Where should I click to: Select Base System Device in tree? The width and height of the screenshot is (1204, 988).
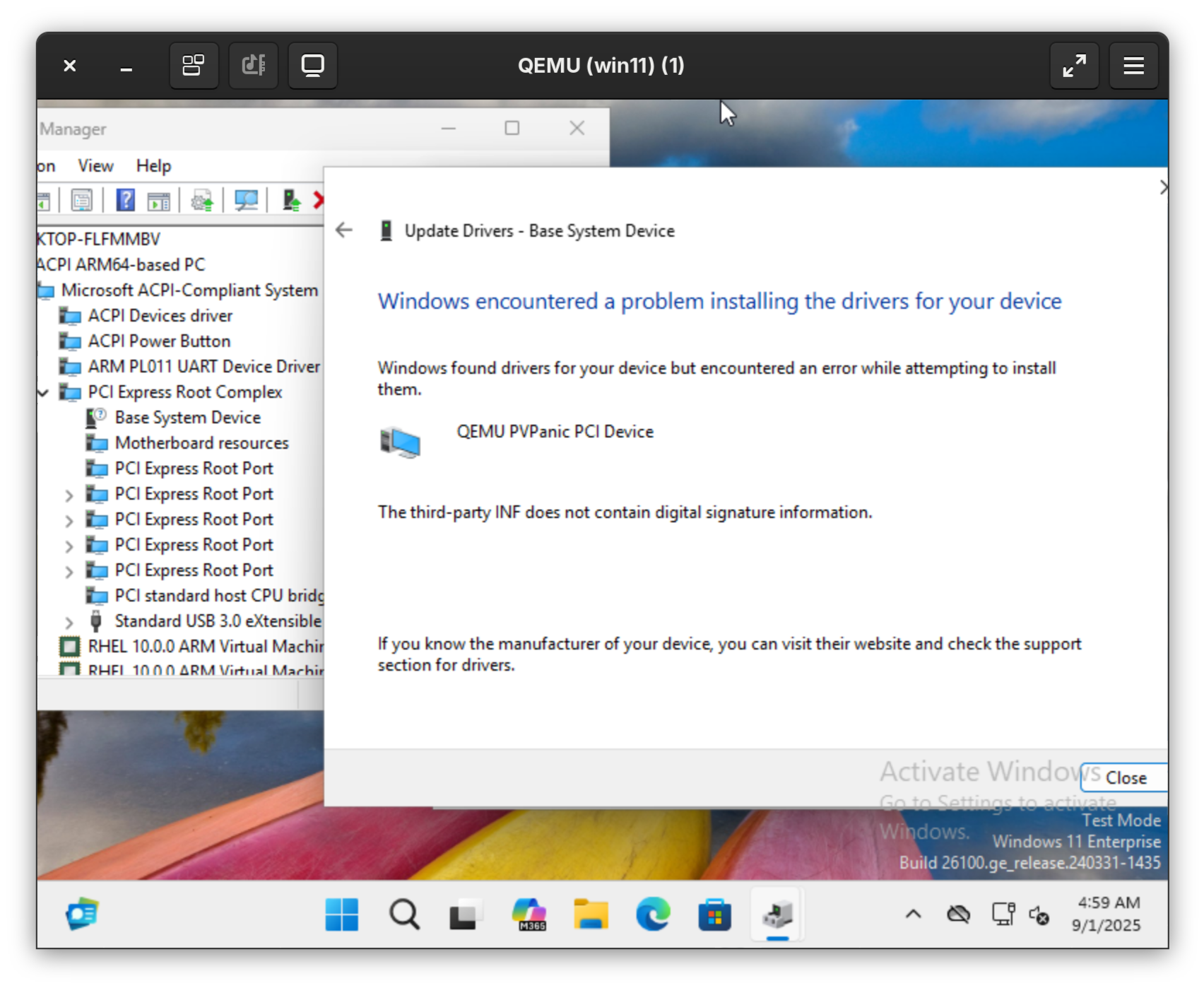pos(187,418)
